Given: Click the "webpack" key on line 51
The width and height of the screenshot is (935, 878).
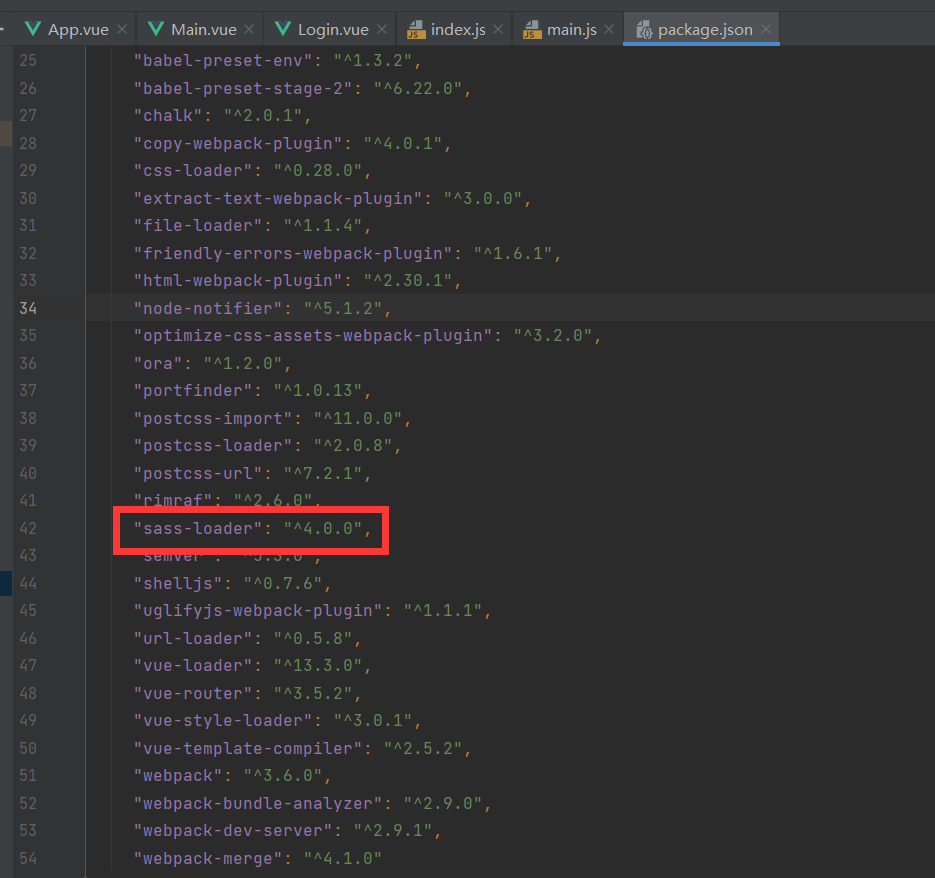Looking at the screenshot, I should click(x=178, y=776).
